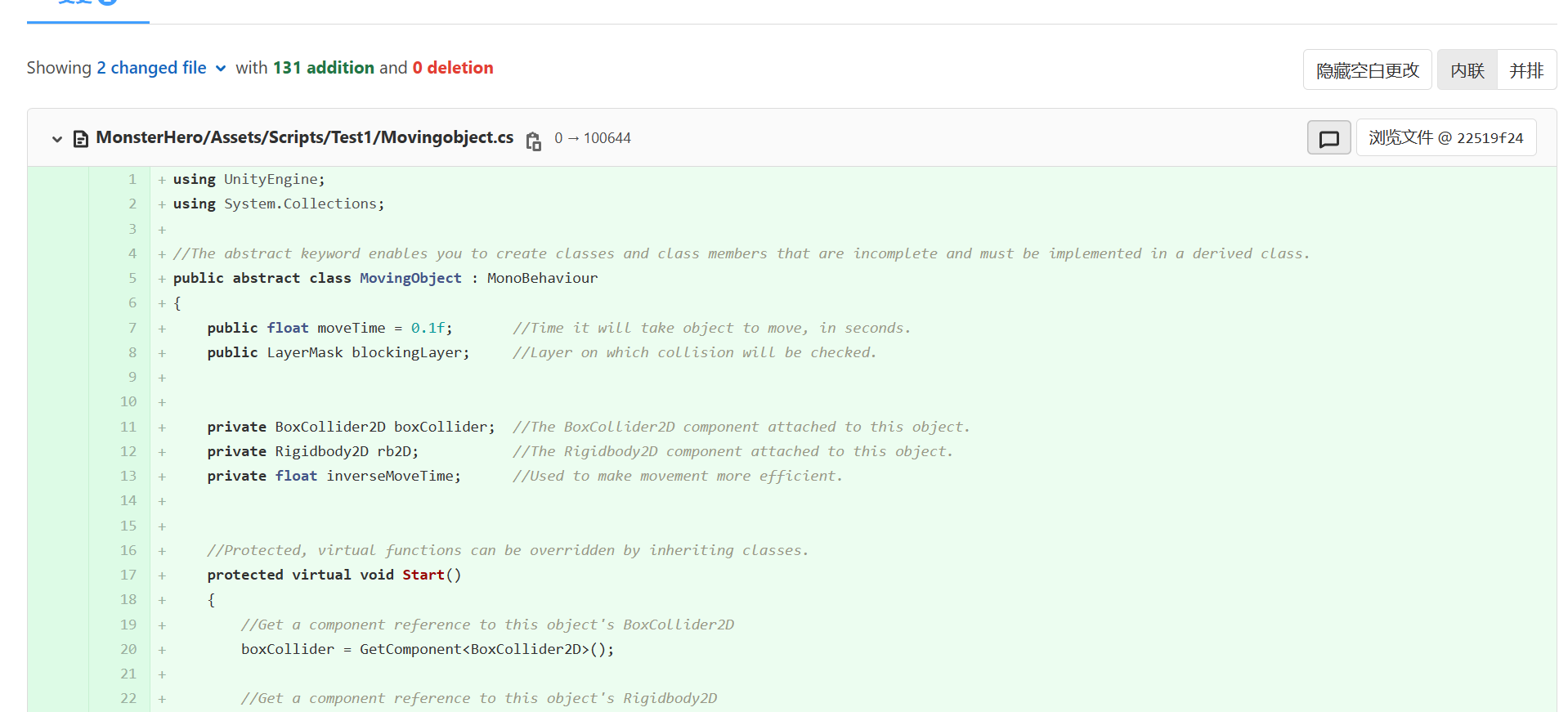Click line number 20 in the gutter
Viewport: 1568px width, 712px height.
(x=128, y=649)
